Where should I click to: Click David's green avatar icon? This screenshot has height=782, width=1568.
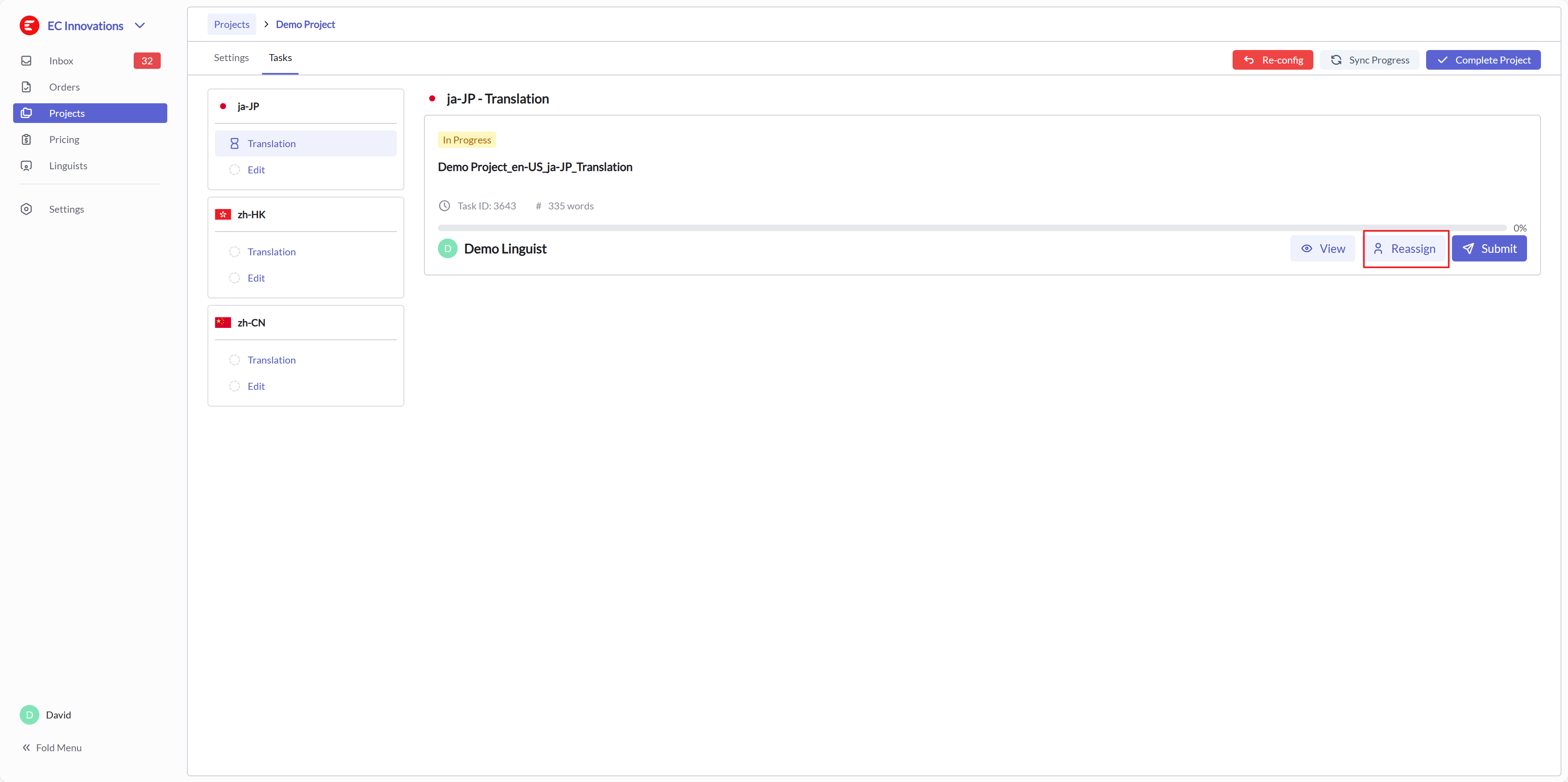coord(29,714)
